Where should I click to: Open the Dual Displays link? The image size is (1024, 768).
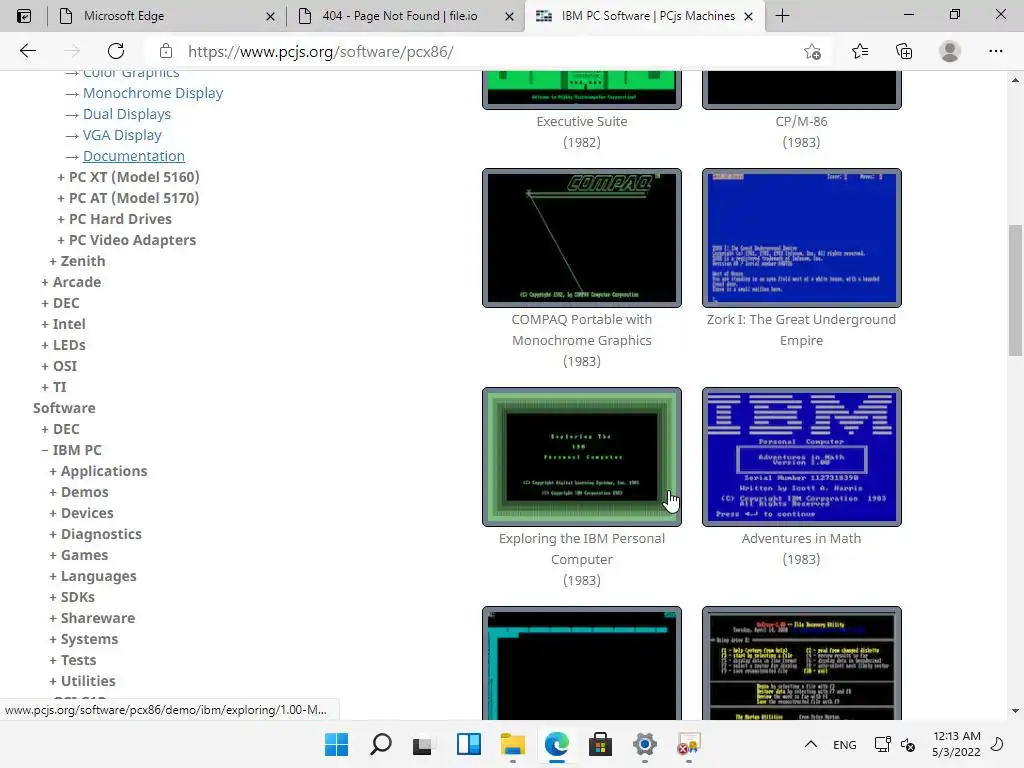point(127,114)
